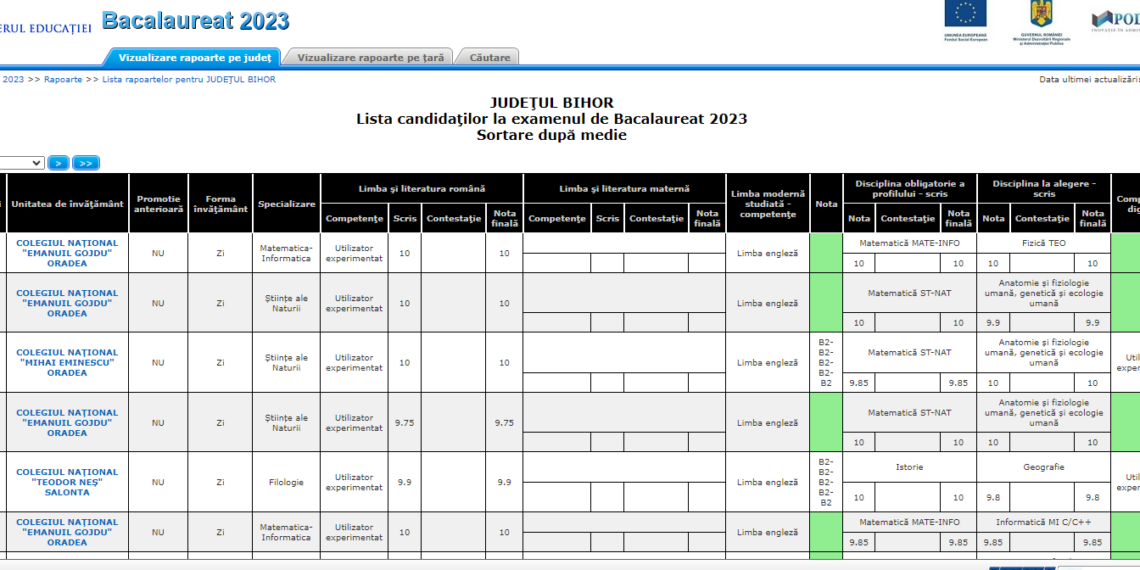Click the first Colegiul Național "Emanuil Gojdu" link

(x=67, y=253)
